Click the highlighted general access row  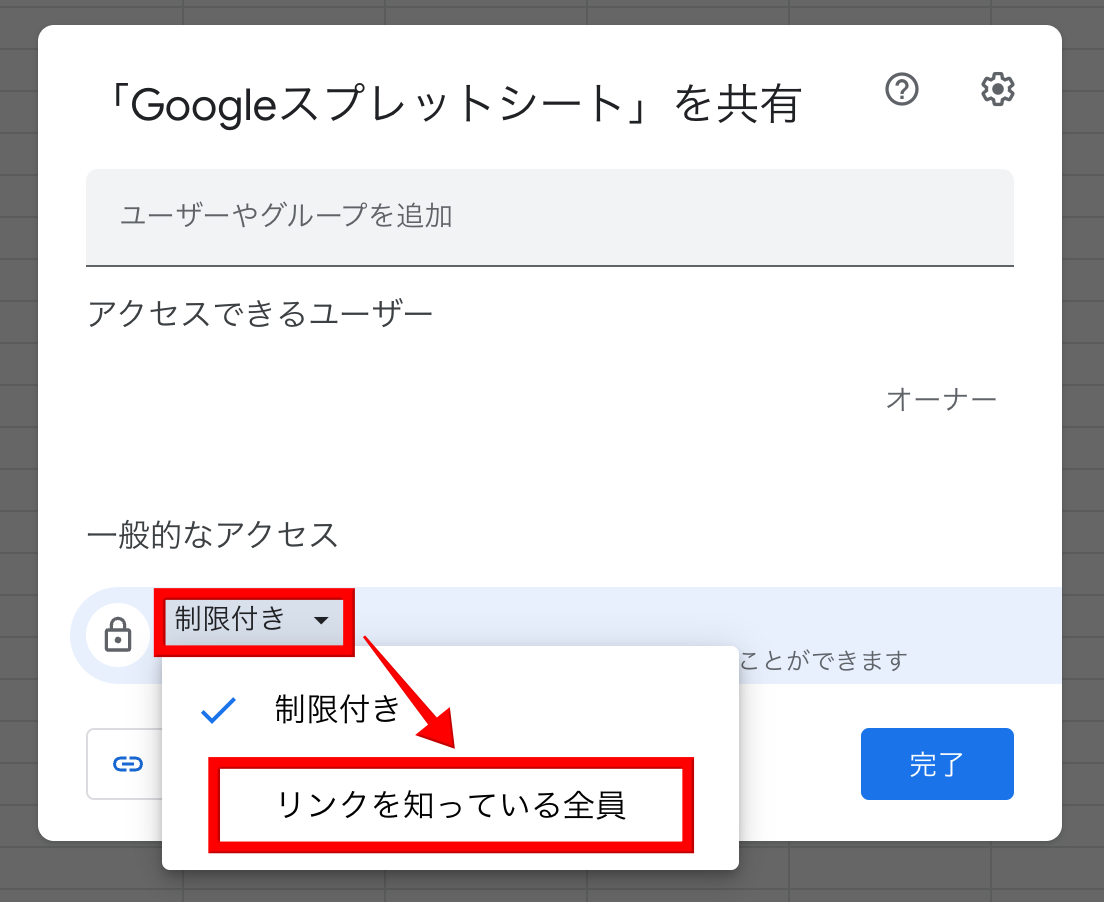tap(567, 634)
